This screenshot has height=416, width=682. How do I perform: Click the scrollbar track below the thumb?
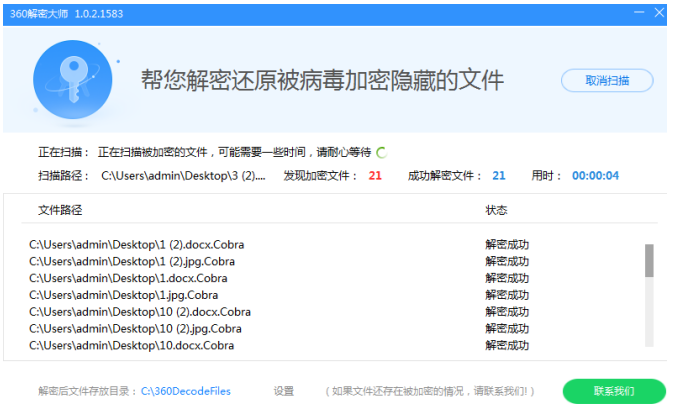point(649,312)
